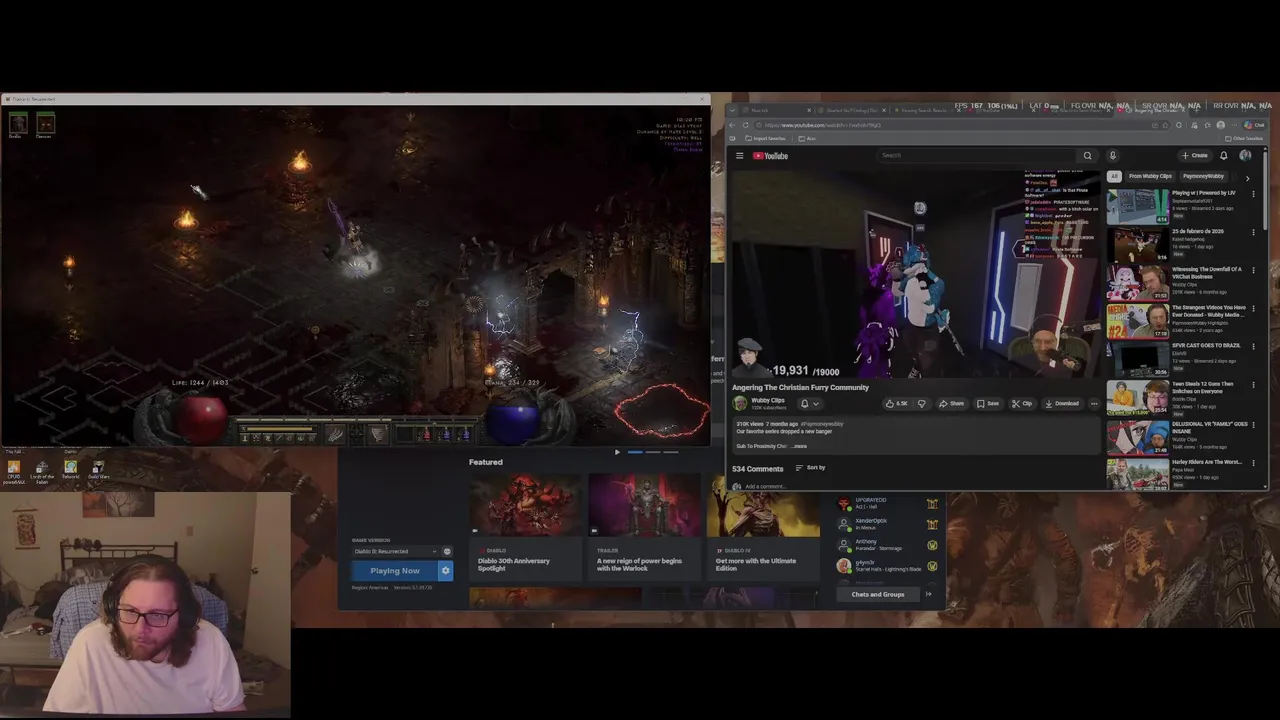Open the YouTube account avatar menu
Screen dimensions: 1280x720
(1245, 156)
